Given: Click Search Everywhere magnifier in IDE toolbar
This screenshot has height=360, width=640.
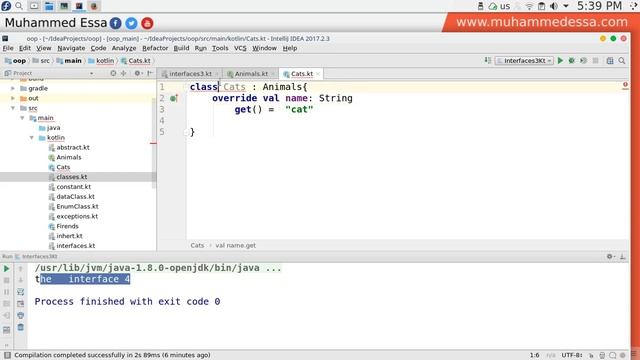Looking at the screenshot, I should click(x=622, y=60).
